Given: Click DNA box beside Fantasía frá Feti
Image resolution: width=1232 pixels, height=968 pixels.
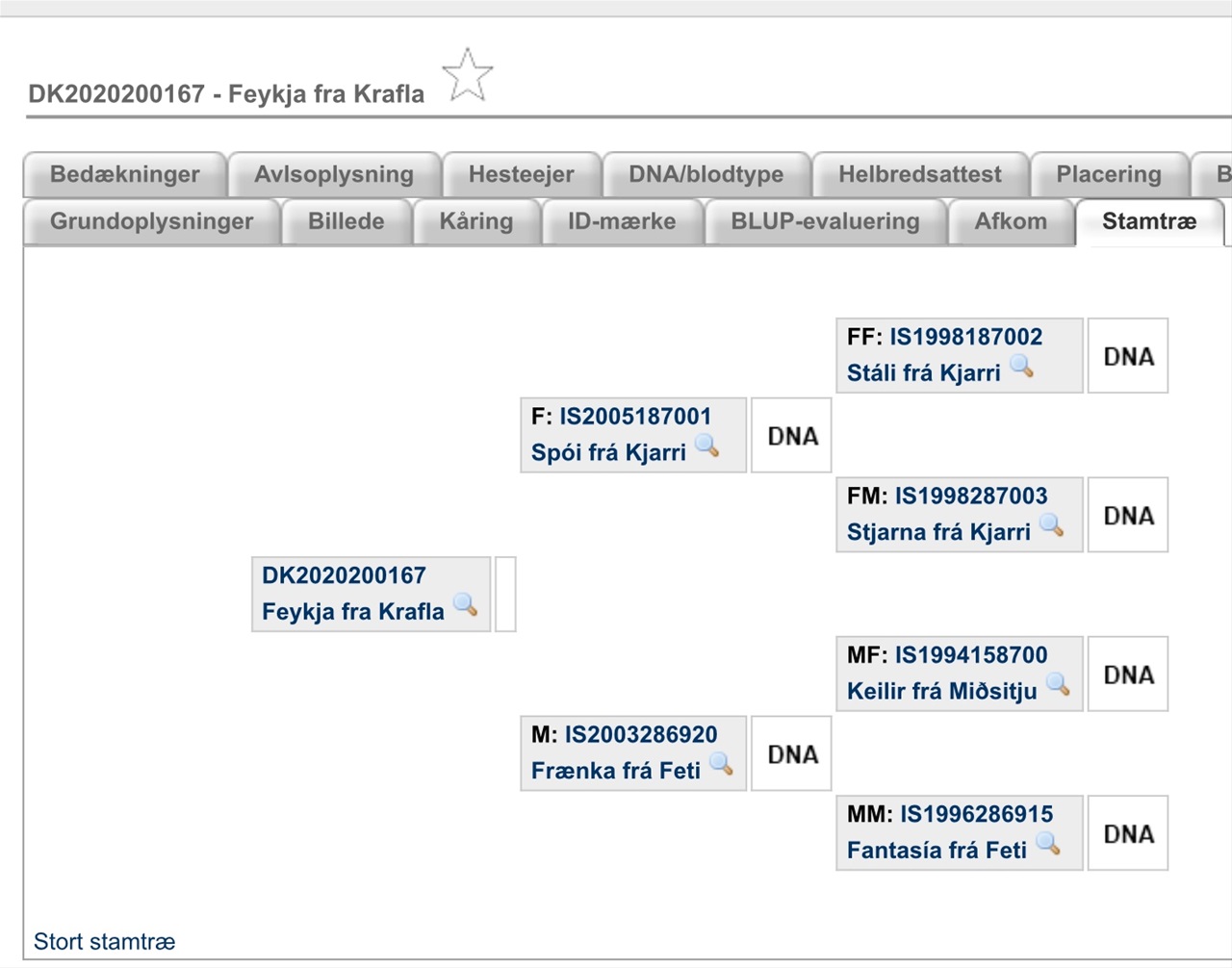Looking at the screenshot, I should pyautogui.click(x=1128, y=833).
